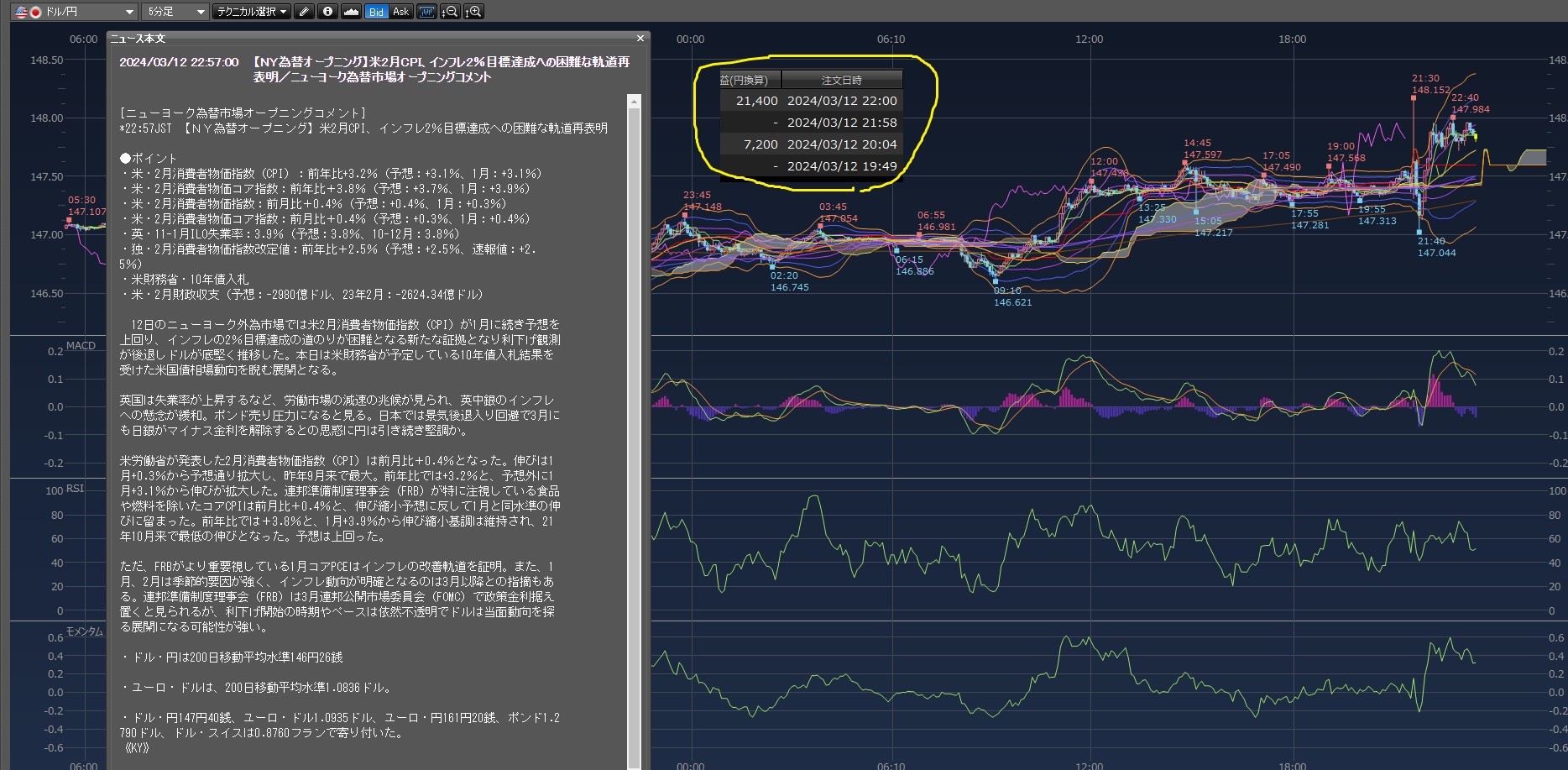Image resolution: width=1568 pixels, height=770 pixels.
Task: Click the ニュース本文 panel title
Action: 139,39
